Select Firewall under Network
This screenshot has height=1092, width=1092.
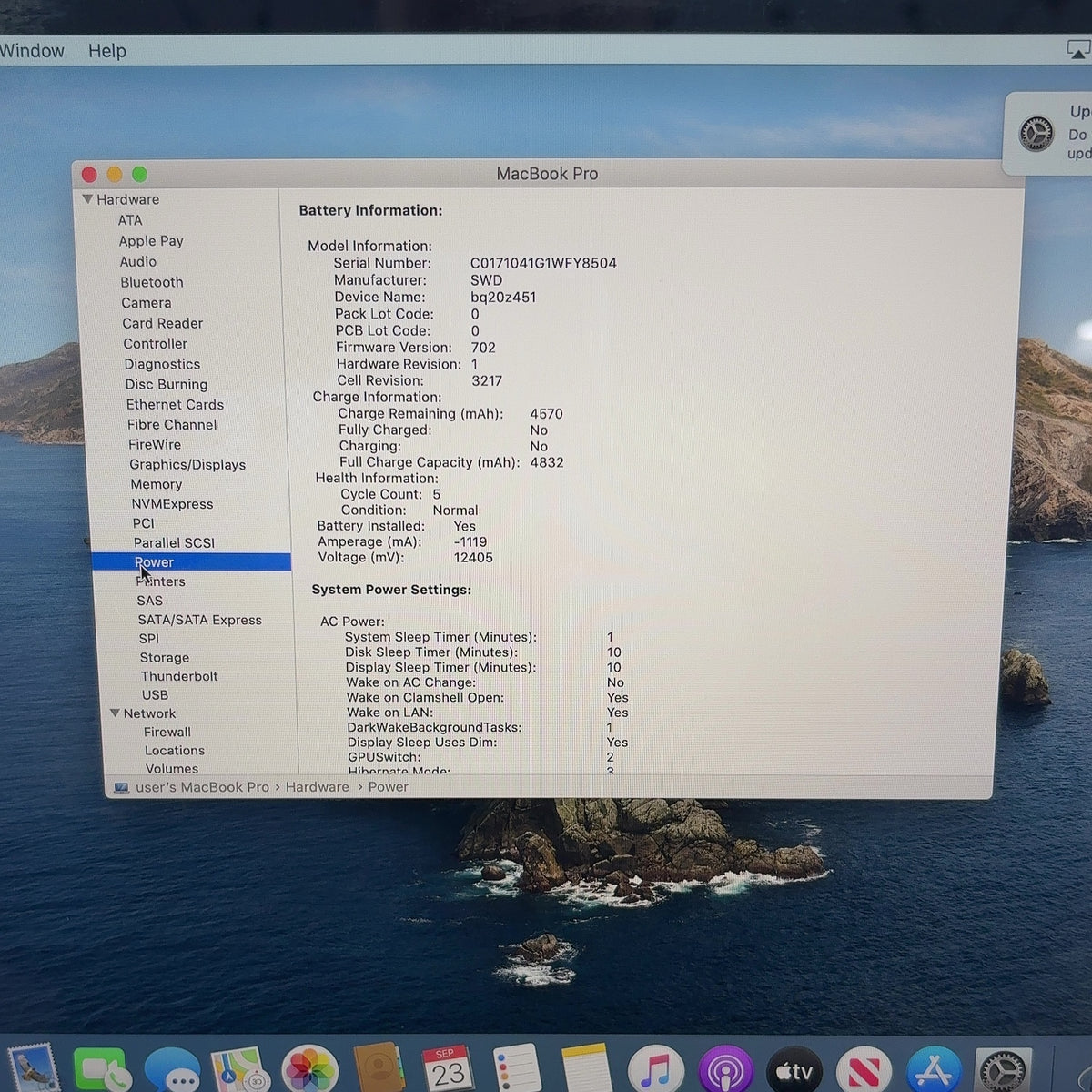coord(167,733)
